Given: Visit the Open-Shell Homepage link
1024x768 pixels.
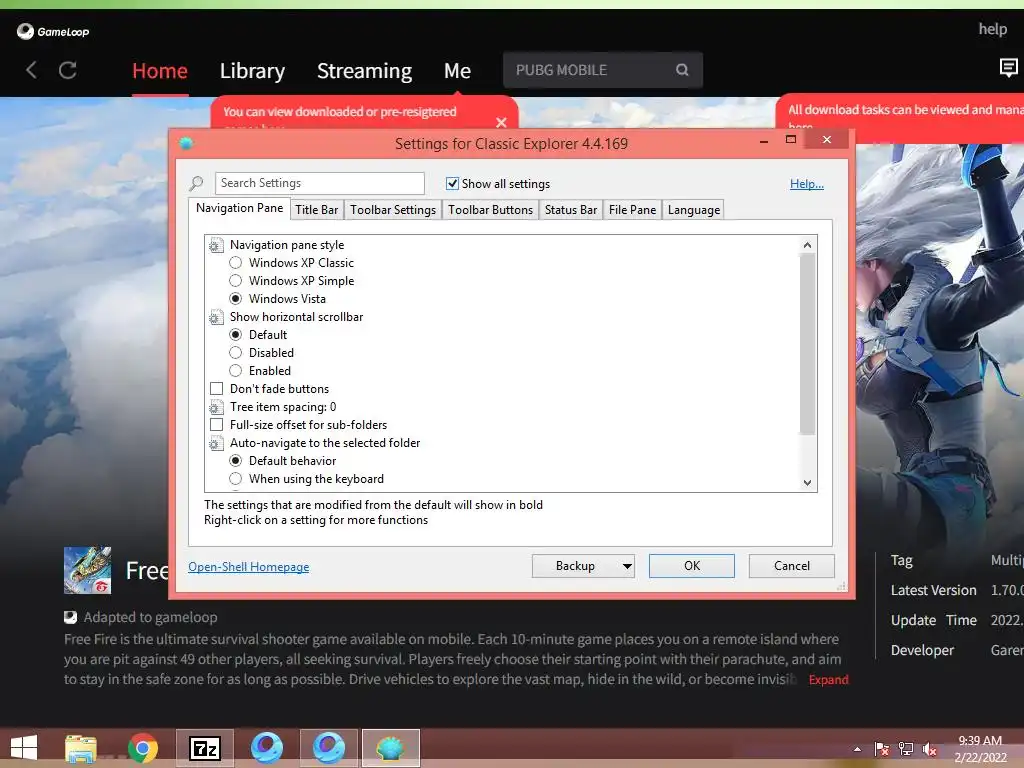Looking at the screenshot, I should (x=249, y=567).
